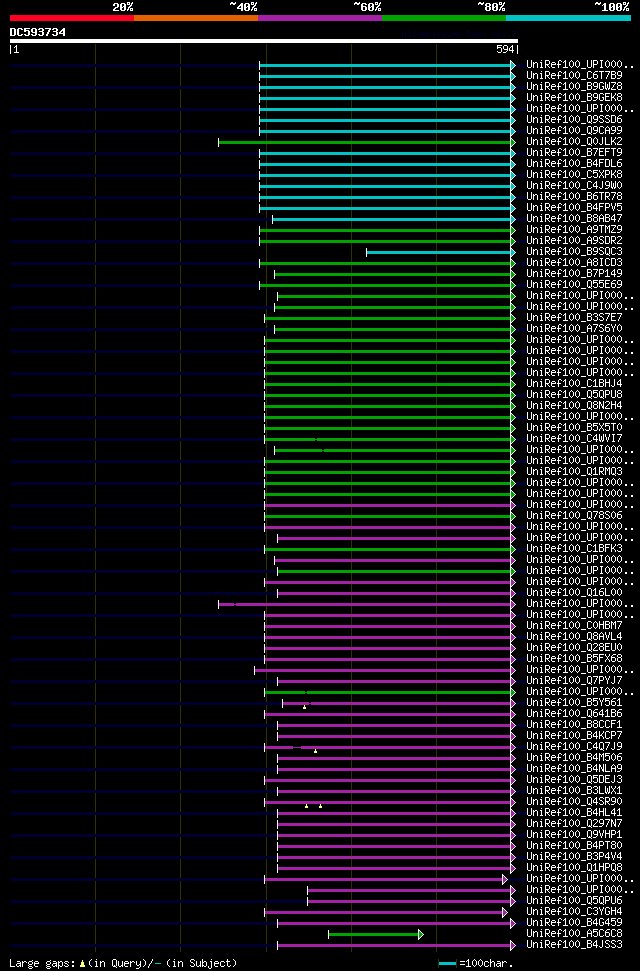This screenshot has height=971, width=640.
Task: Select the UniRef100_A9TMZ9 label
Action: tap(574, 230)
